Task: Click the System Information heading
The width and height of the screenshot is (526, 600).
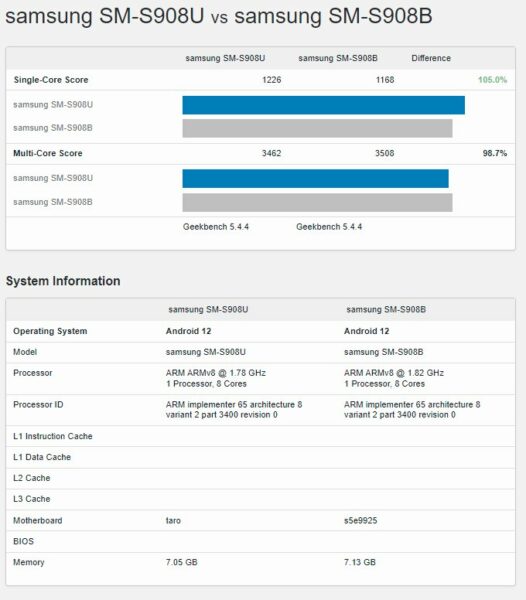Action: (x=63, y=281)
